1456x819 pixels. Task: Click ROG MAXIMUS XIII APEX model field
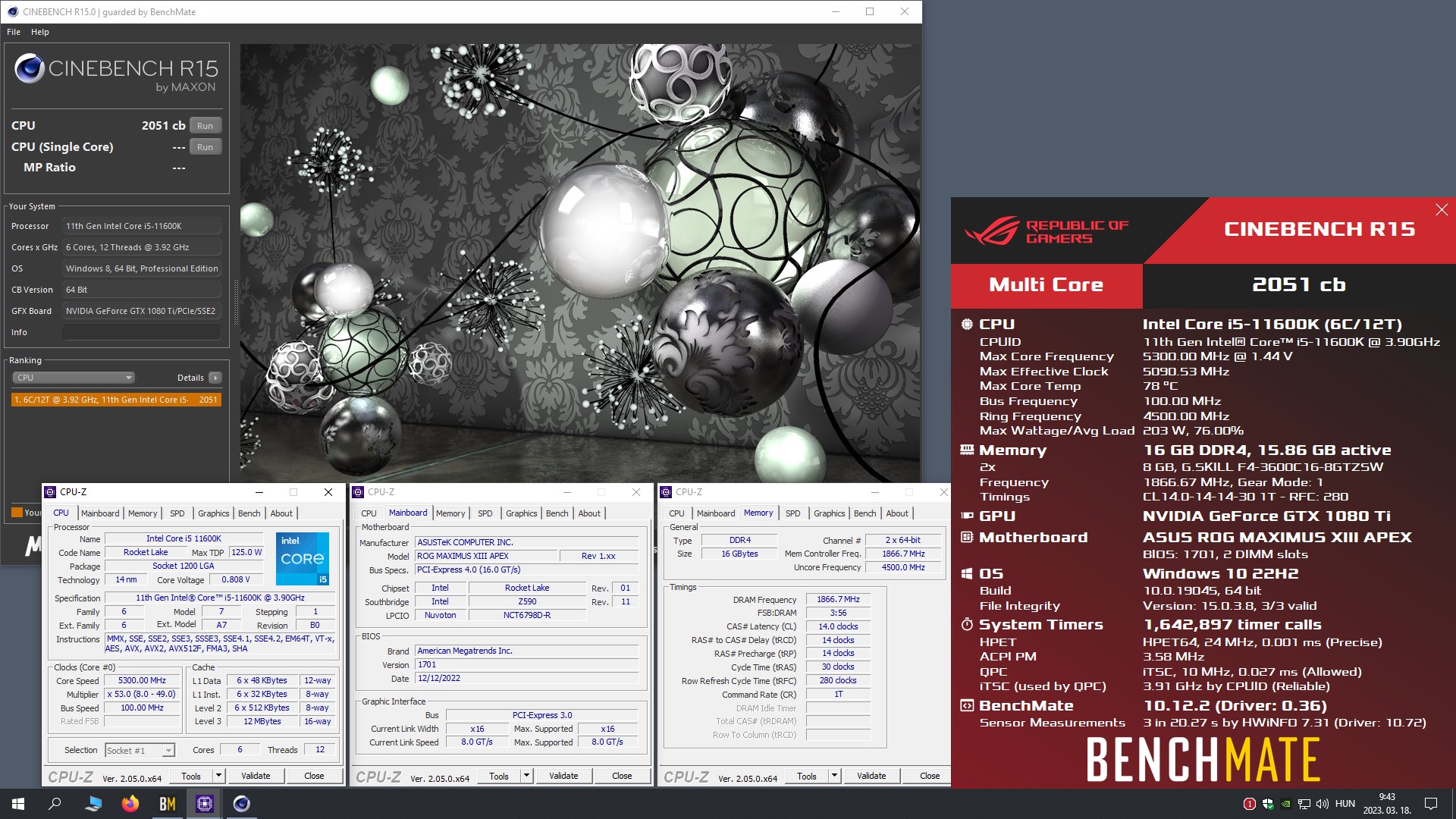coord(485,556)
